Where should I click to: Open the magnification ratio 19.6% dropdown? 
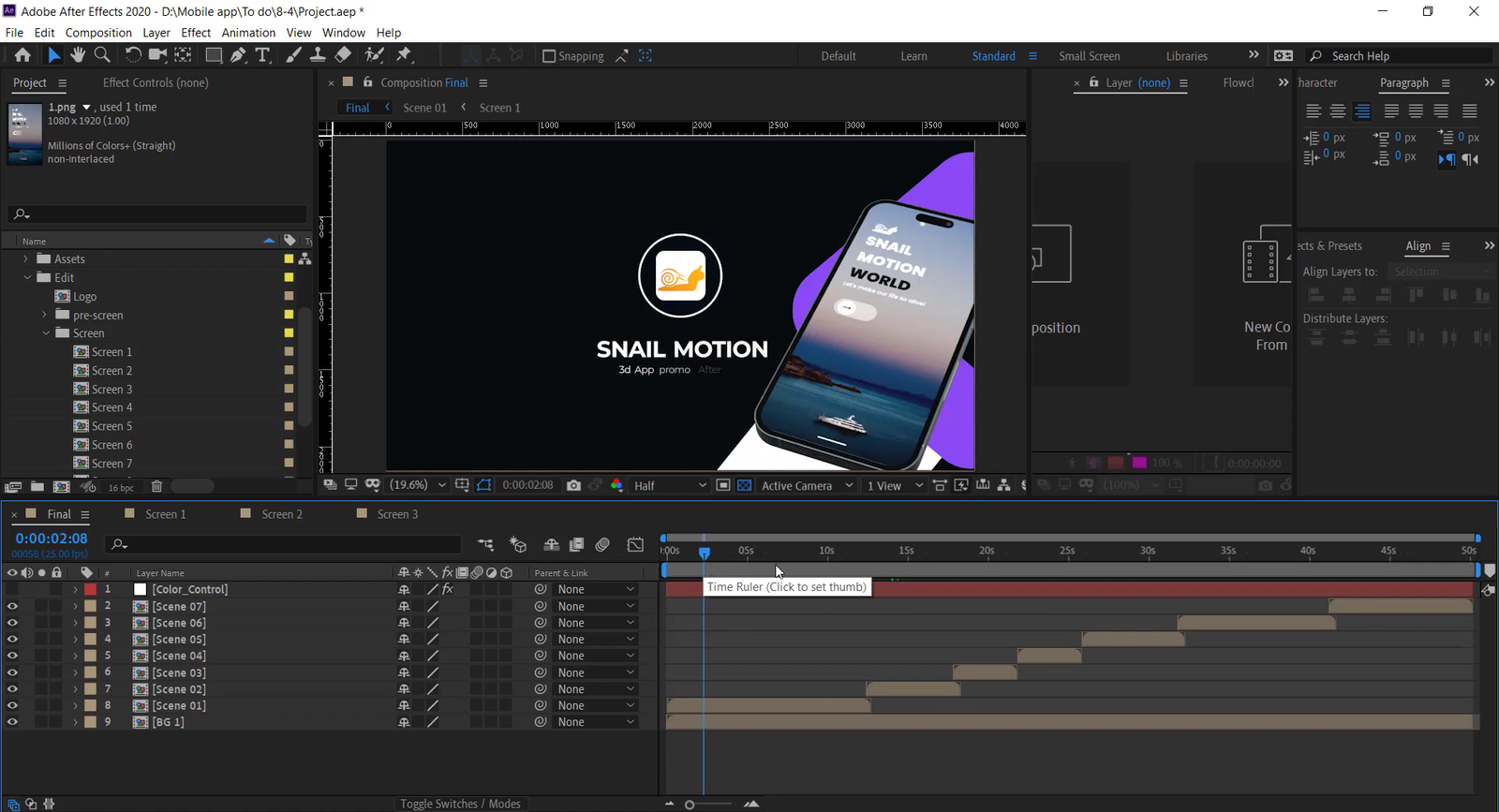418,485
